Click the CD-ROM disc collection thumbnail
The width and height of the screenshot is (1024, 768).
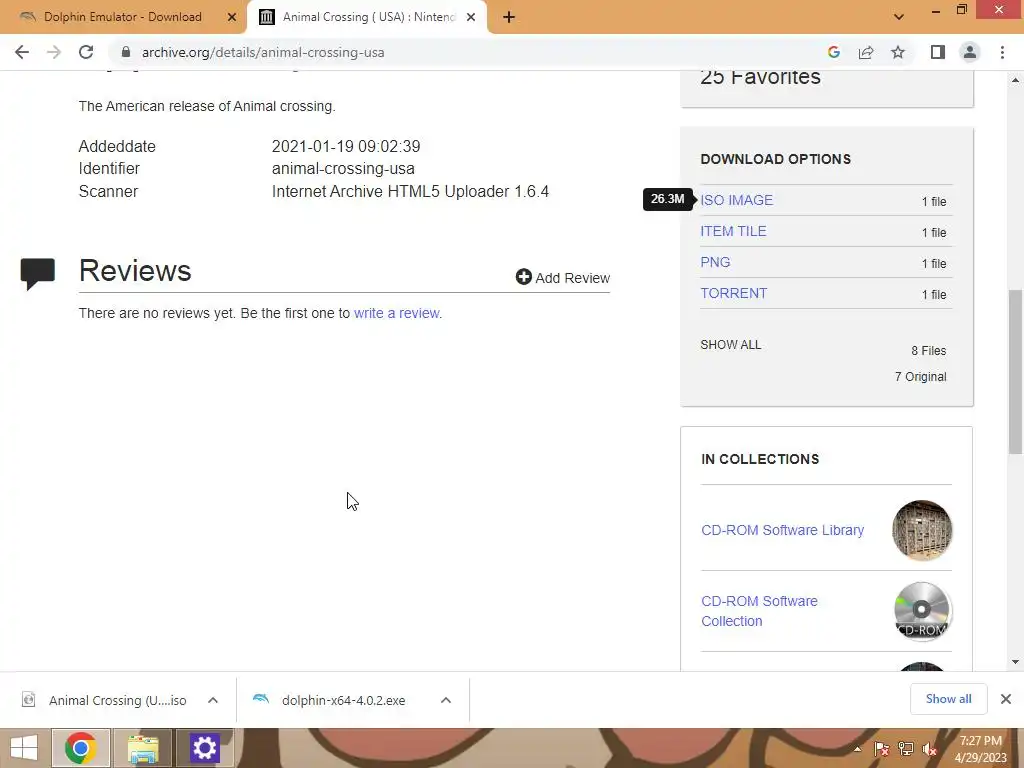click(x=921, y=611)
